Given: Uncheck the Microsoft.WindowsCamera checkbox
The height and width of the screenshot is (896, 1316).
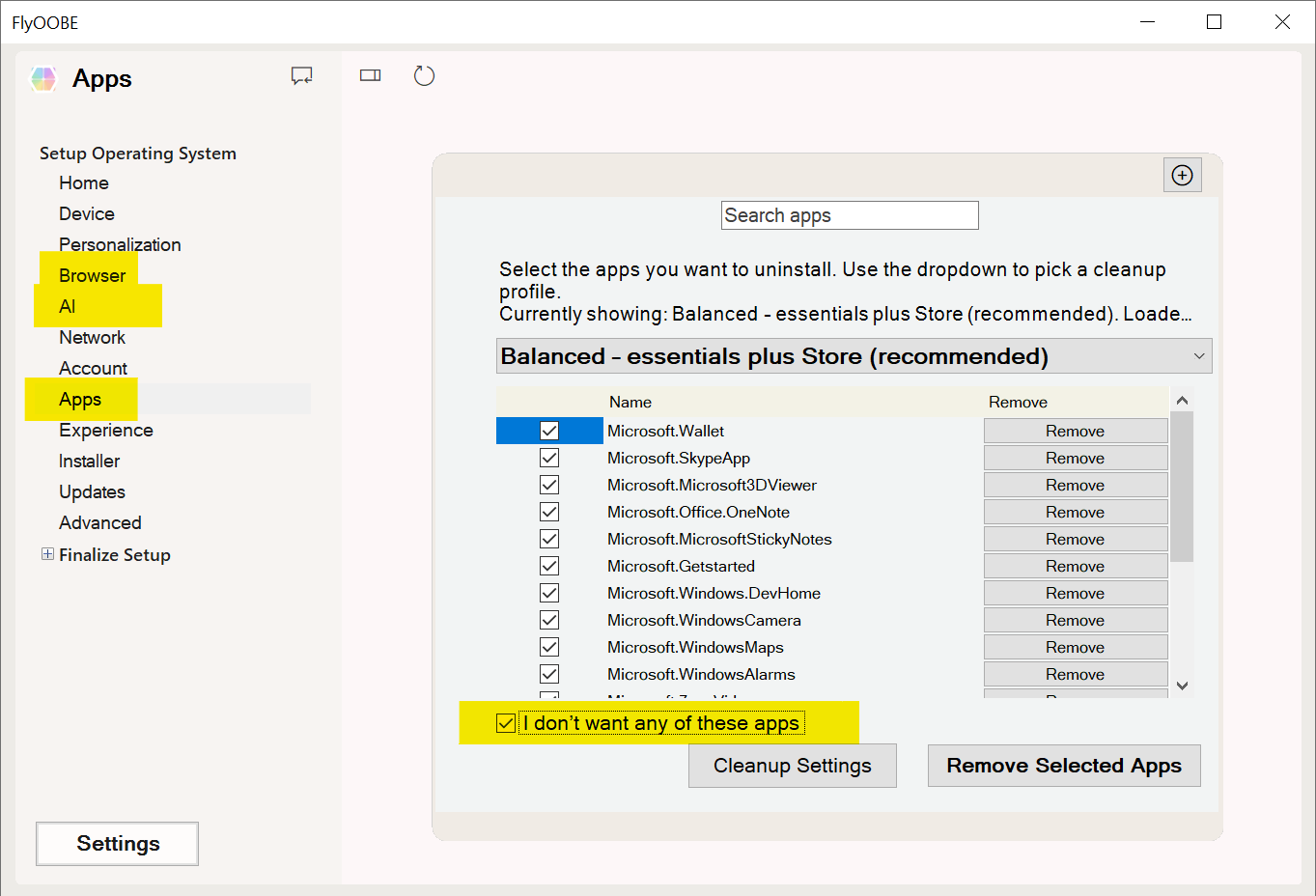Looking at the screenshot, I should 549,620.
